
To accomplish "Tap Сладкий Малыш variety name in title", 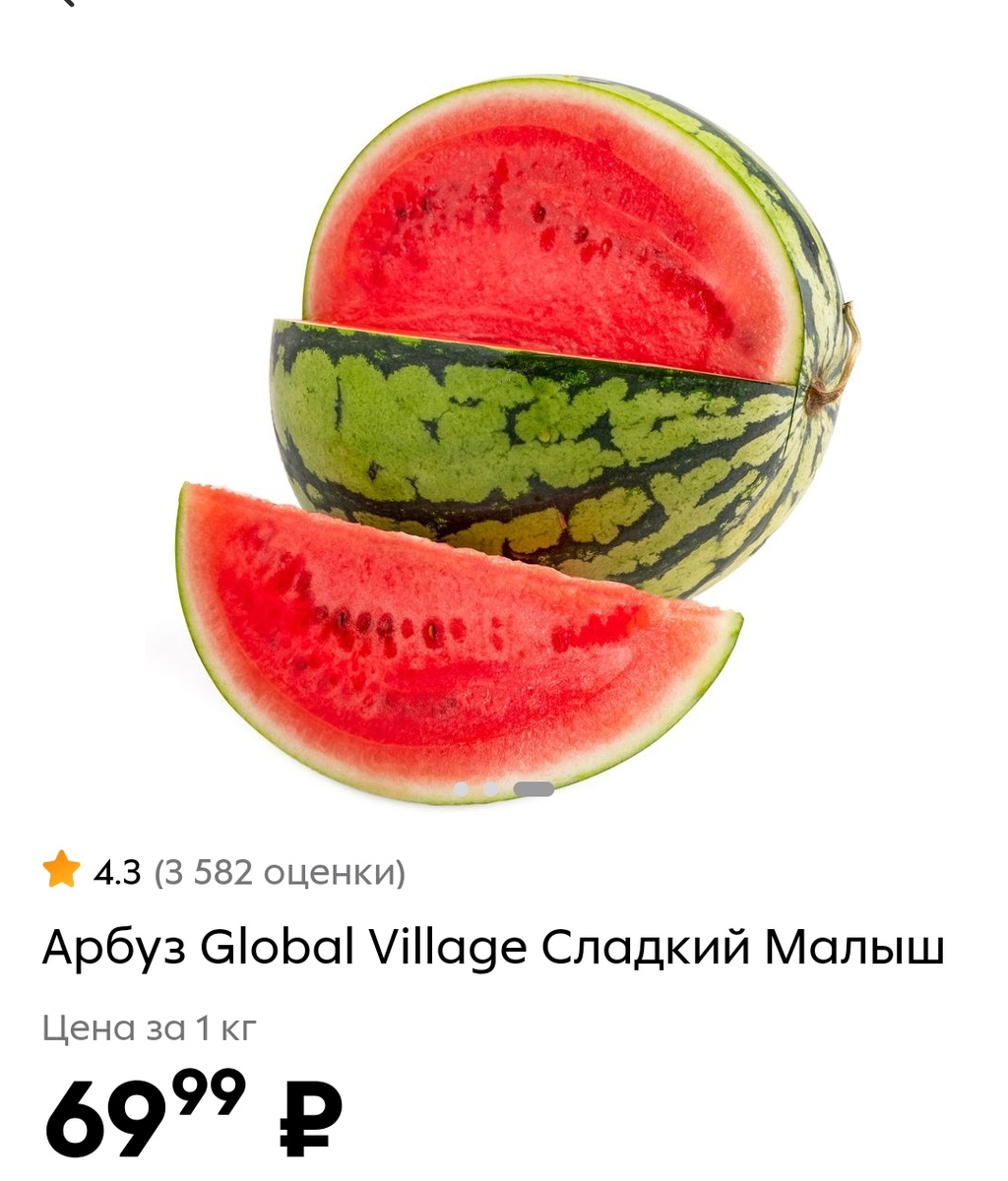I will [x=743, y=950].
